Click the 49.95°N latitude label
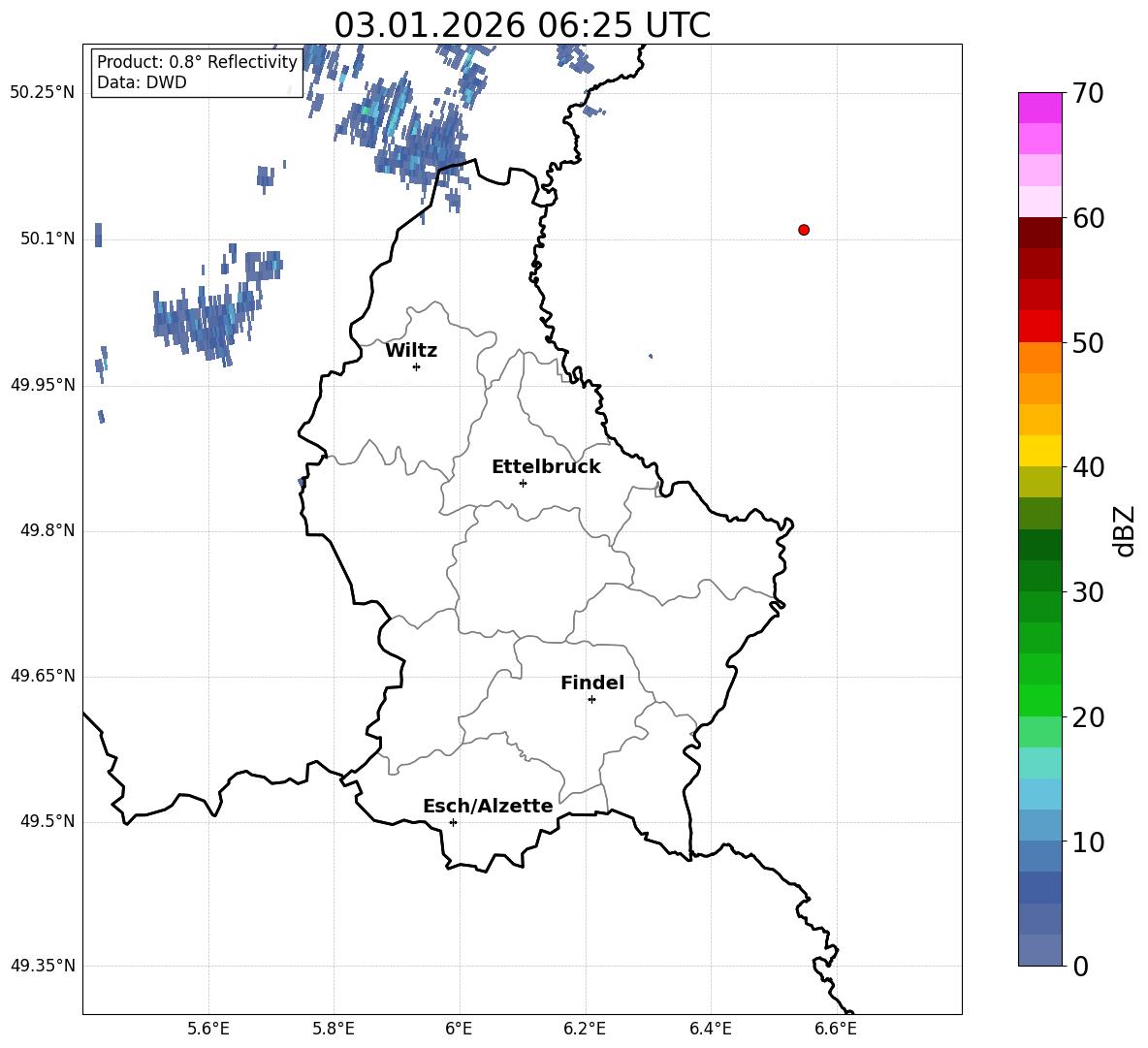 click(x=43, y=385)
